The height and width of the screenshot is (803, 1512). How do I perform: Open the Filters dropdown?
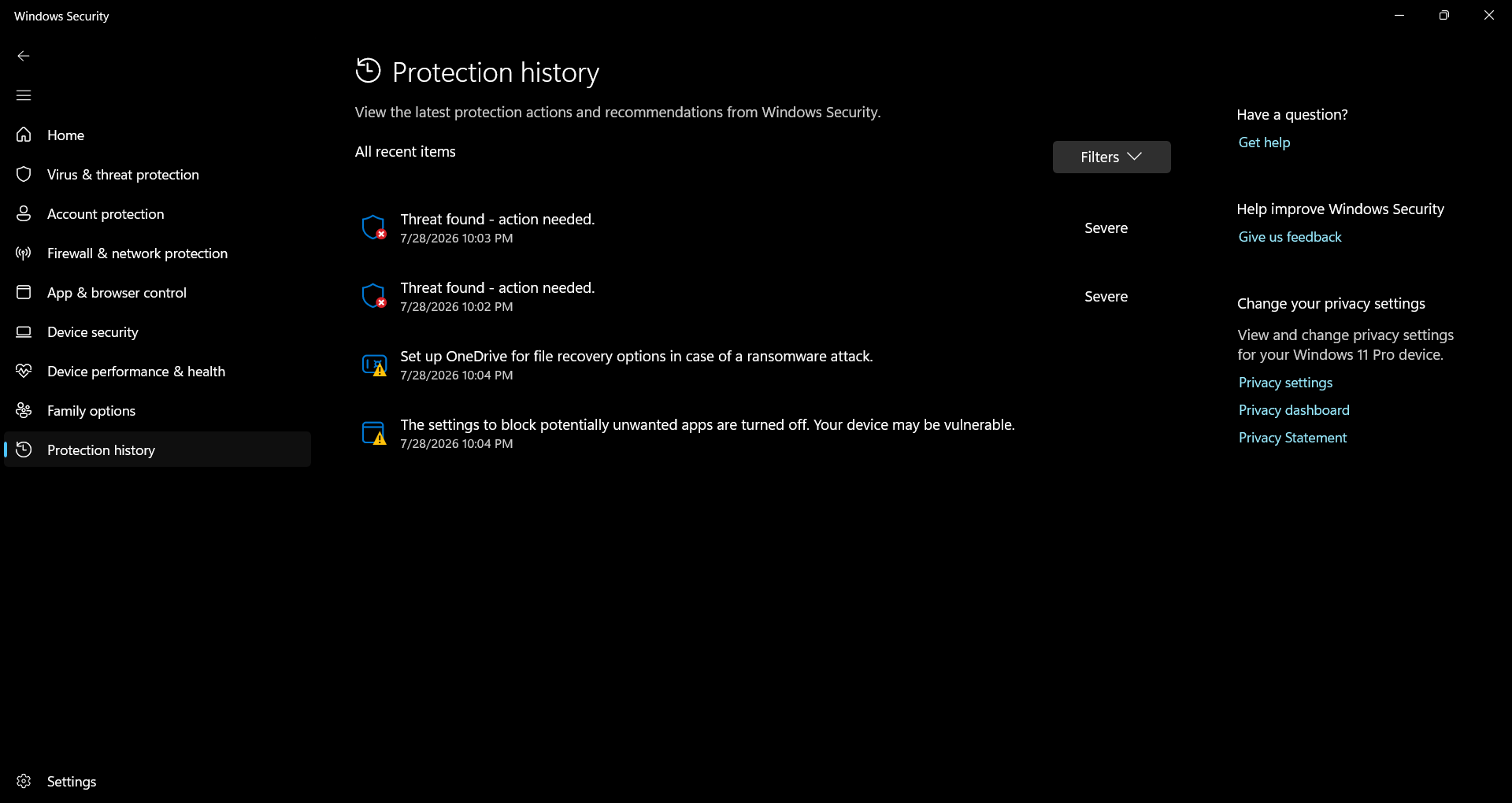pyautogui.click(x=1111, y=157)
